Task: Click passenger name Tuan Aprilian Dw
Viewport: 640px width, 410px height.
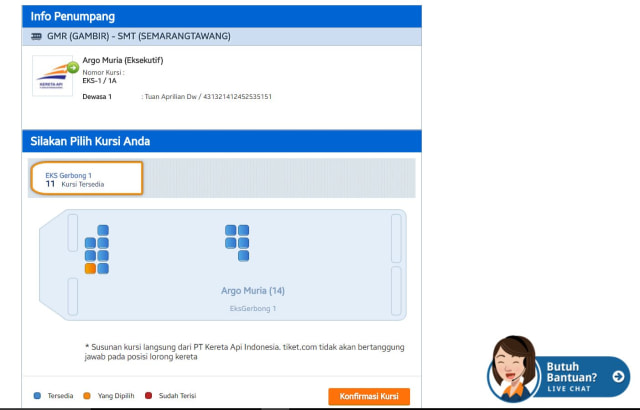Action: click(x=171, y=97)
